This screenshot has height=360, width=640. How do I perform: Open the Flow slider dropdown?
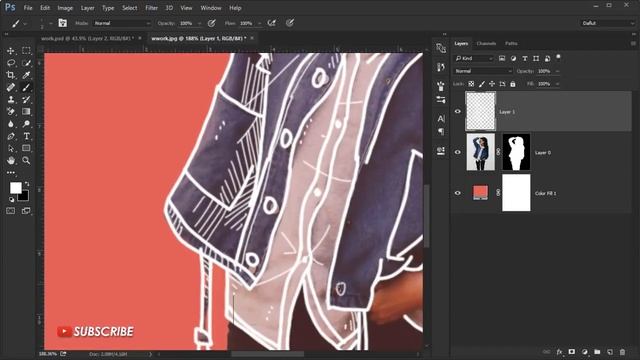(x=260, y=24)
